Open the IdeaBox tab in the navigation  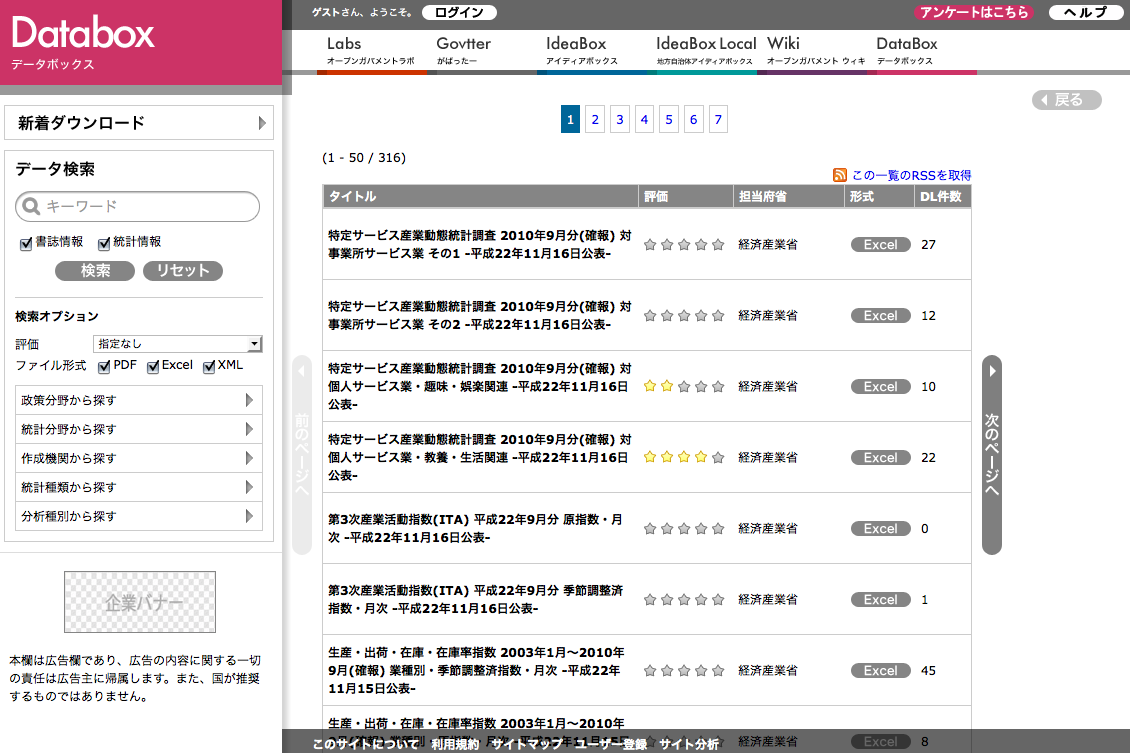tap(576, 50)
